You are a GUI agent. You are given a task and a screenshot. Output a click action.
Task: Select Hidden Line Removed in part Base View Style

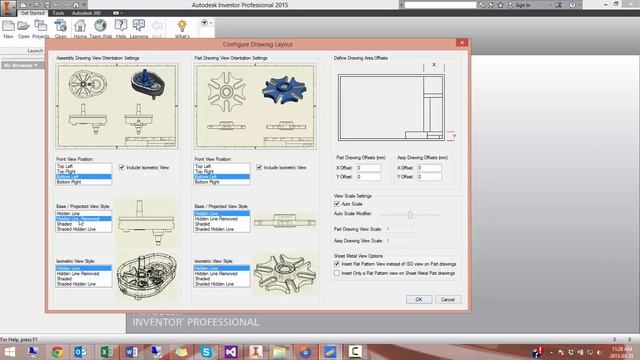221,219
